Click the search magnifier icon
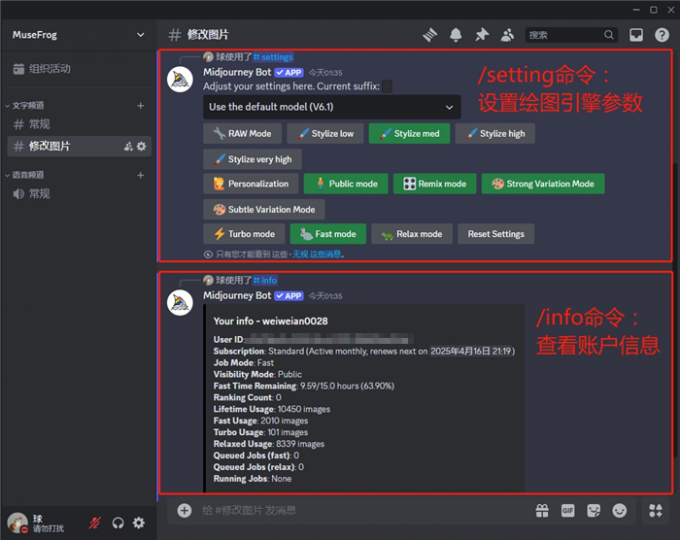The image size is (680, 540). 608,35
